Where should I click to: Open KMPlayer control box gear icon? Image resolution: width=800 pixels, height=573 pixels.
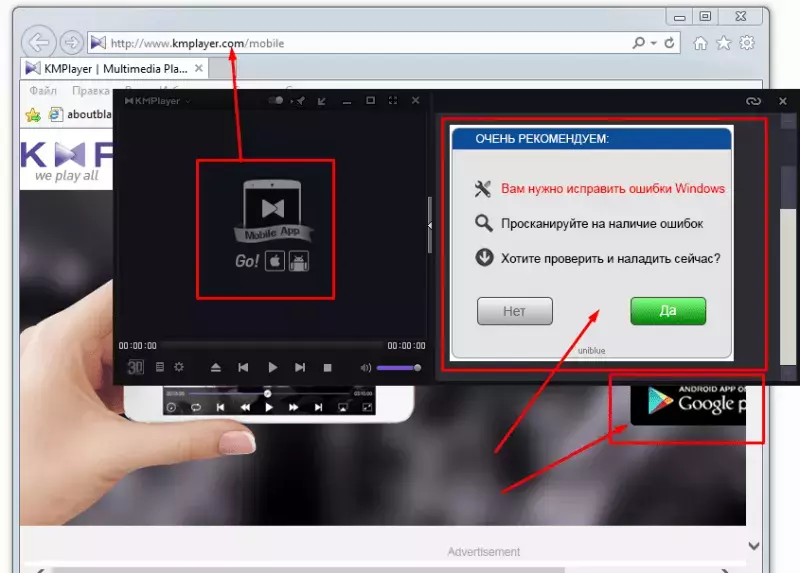(179, 367)
